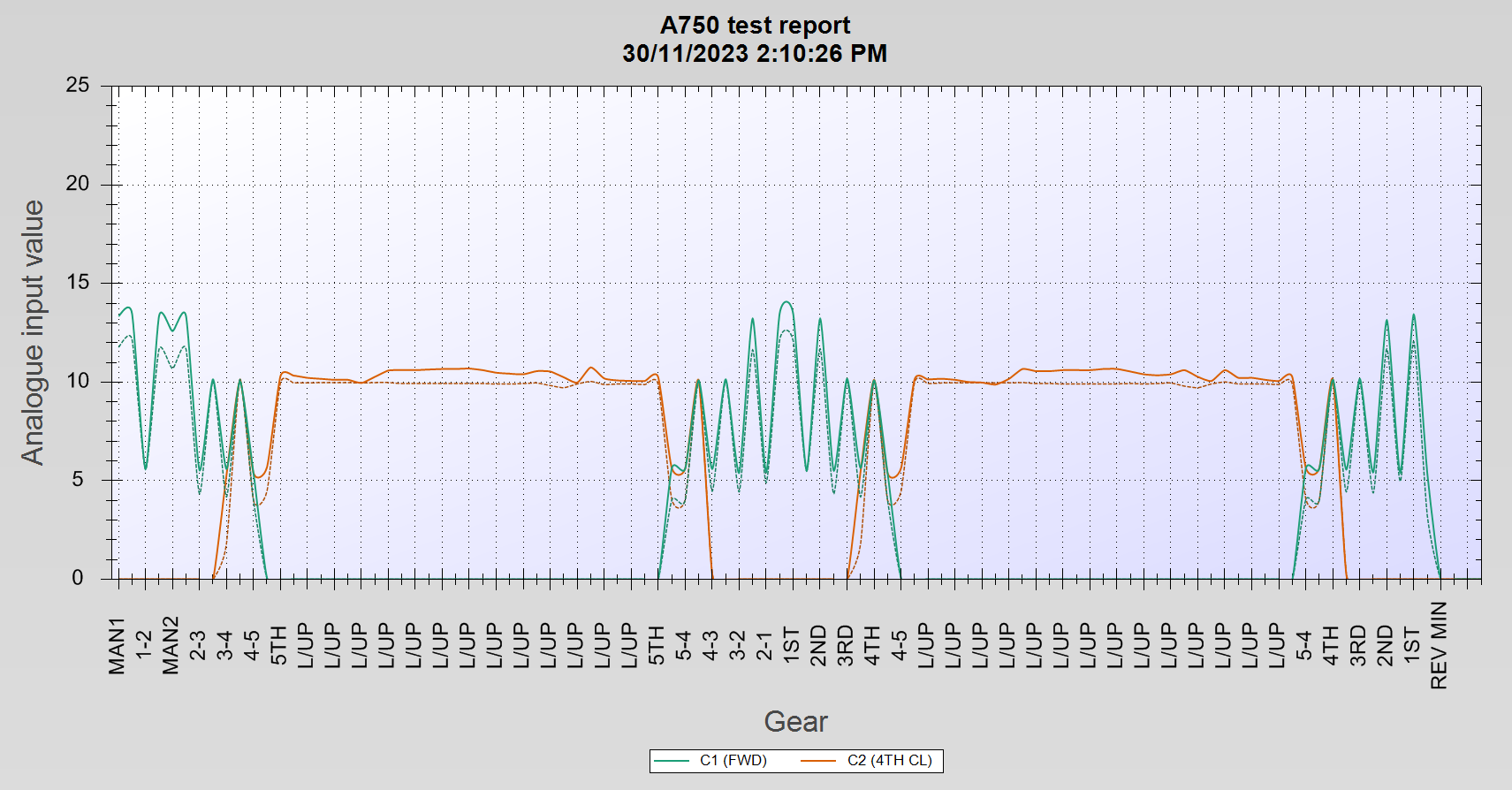Viewport: 1512px width, 790px height.
Task: Select the 30/11/2023 timestamp subtitle
Action: (x=755, y=54)
